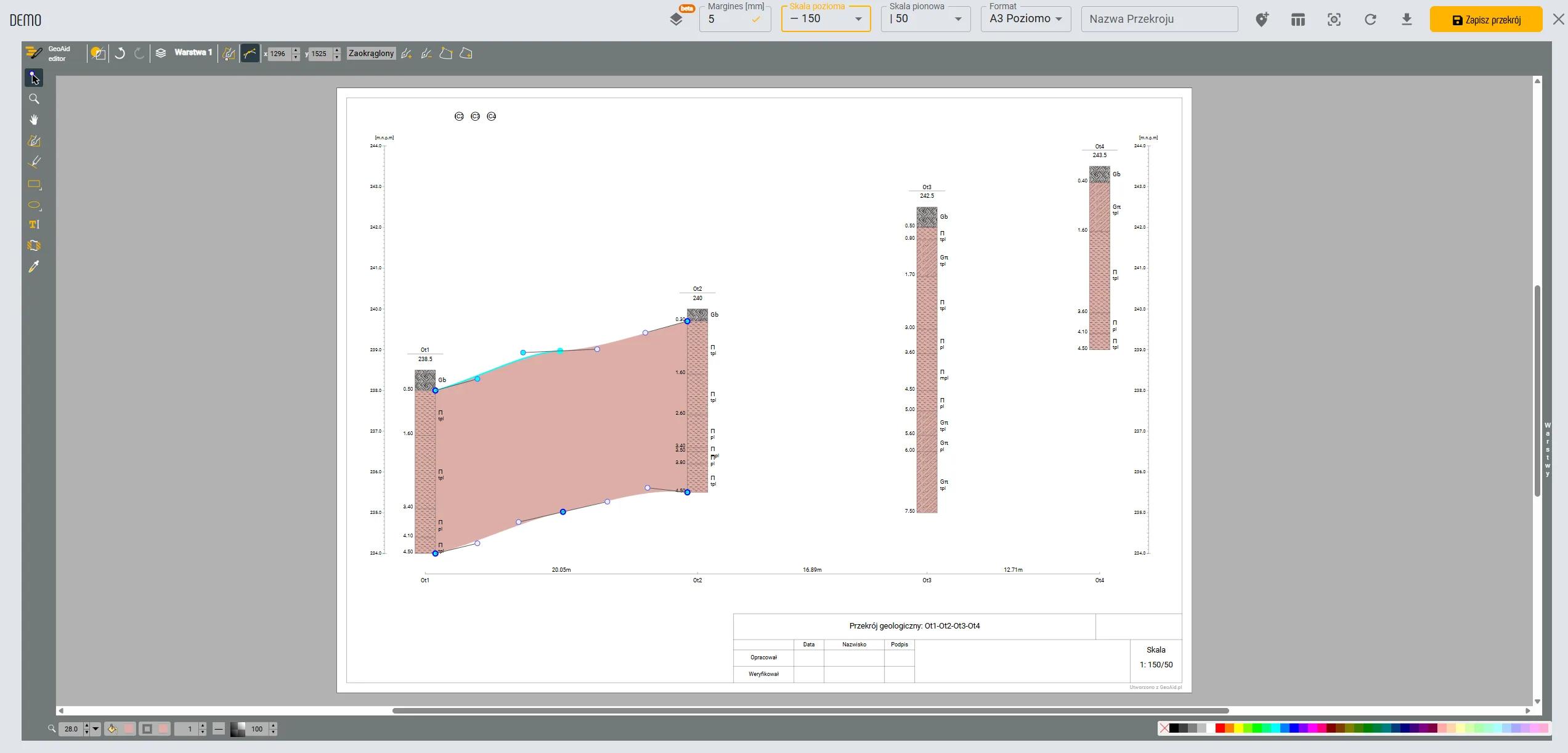This screenshot has width=1568, height=753.
Task: Open the Skala pionowa dropdown
Action: pyautogui.click(x=925, y=19)
